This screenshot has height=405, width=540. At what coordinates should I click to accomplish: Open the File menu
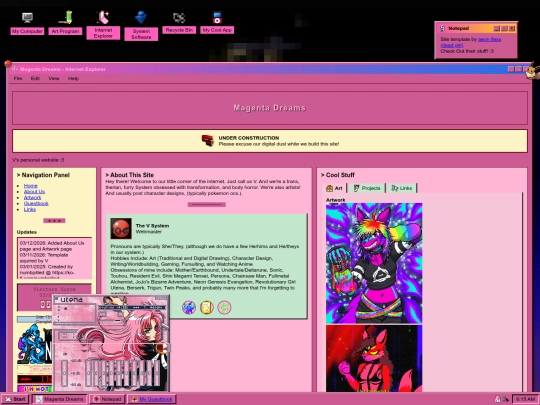[x=18, y=79]
